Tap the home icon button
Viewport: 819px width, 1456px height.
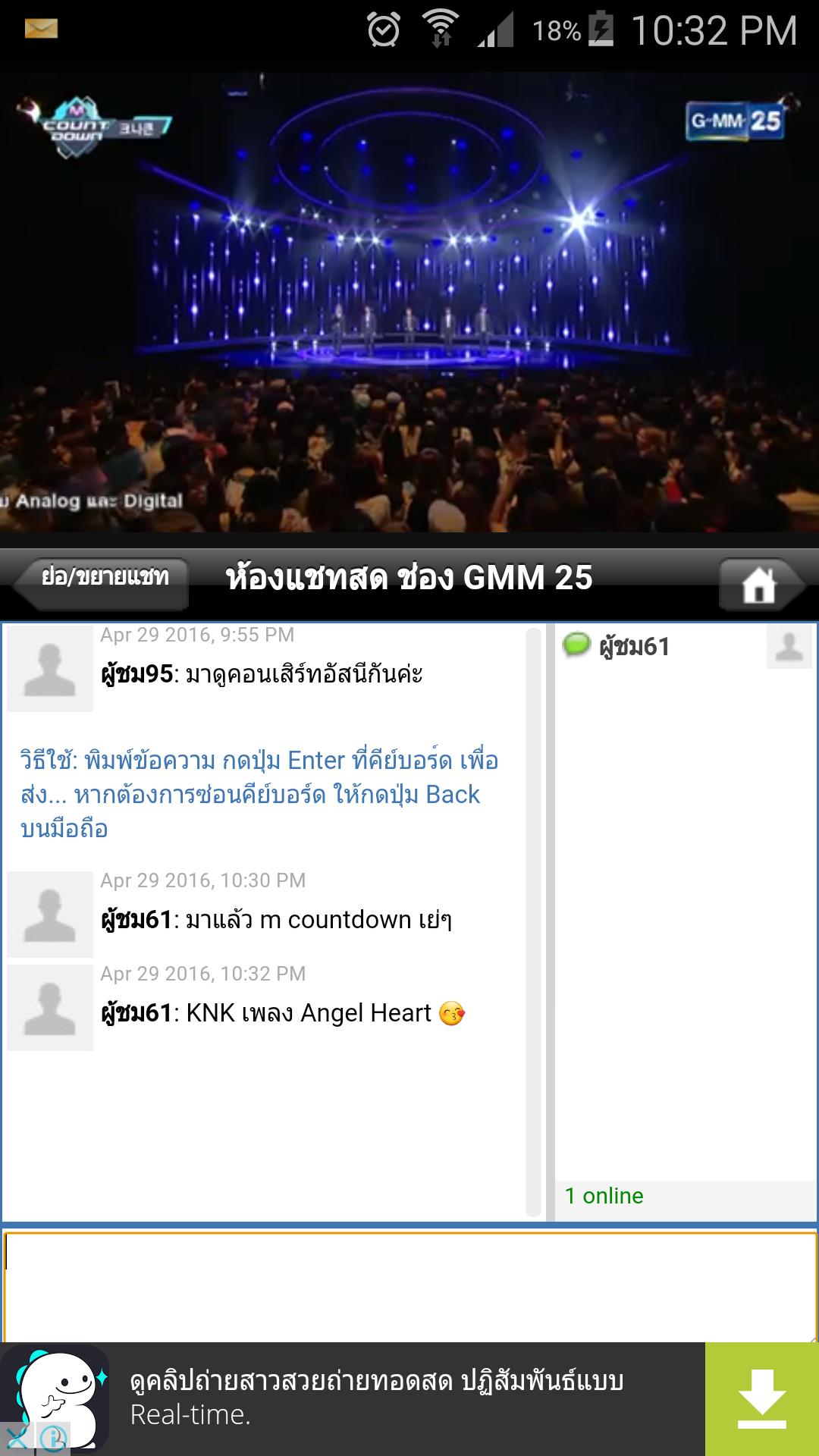tap(761, 583)
